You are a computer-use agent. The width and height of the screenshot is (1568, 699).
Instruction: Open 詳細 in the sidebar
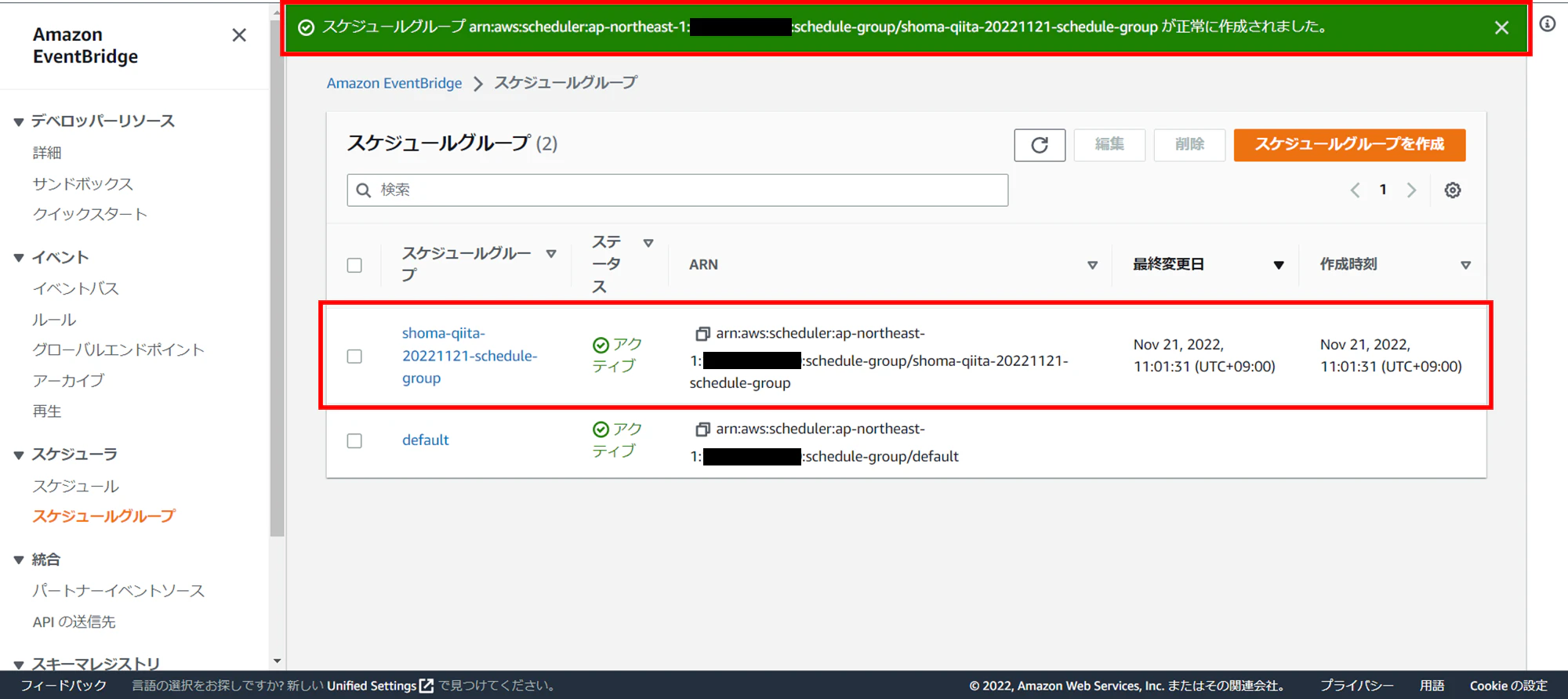47,153
